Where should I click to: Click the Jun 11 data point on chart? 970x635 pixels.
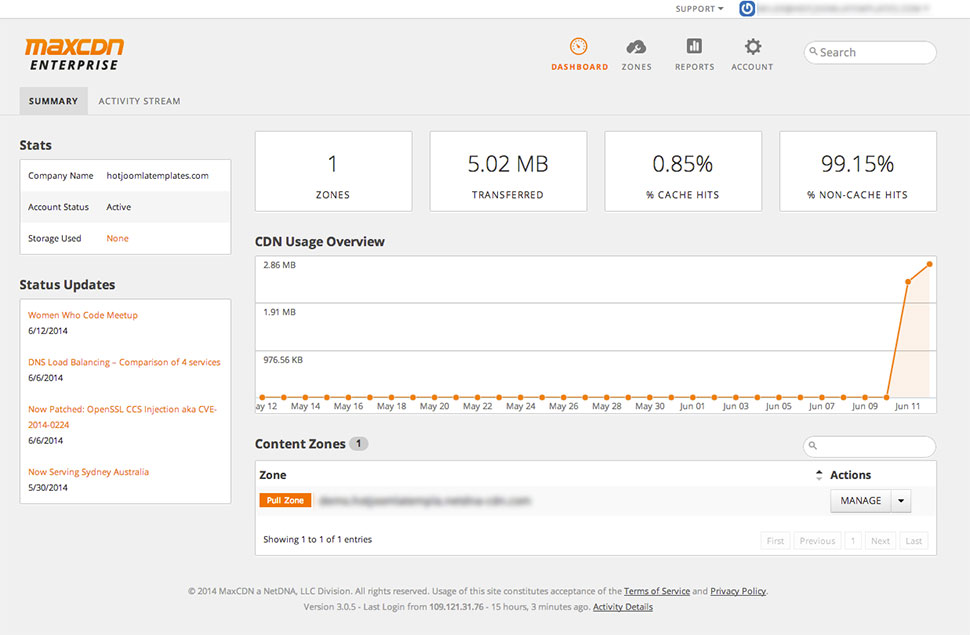908,282
